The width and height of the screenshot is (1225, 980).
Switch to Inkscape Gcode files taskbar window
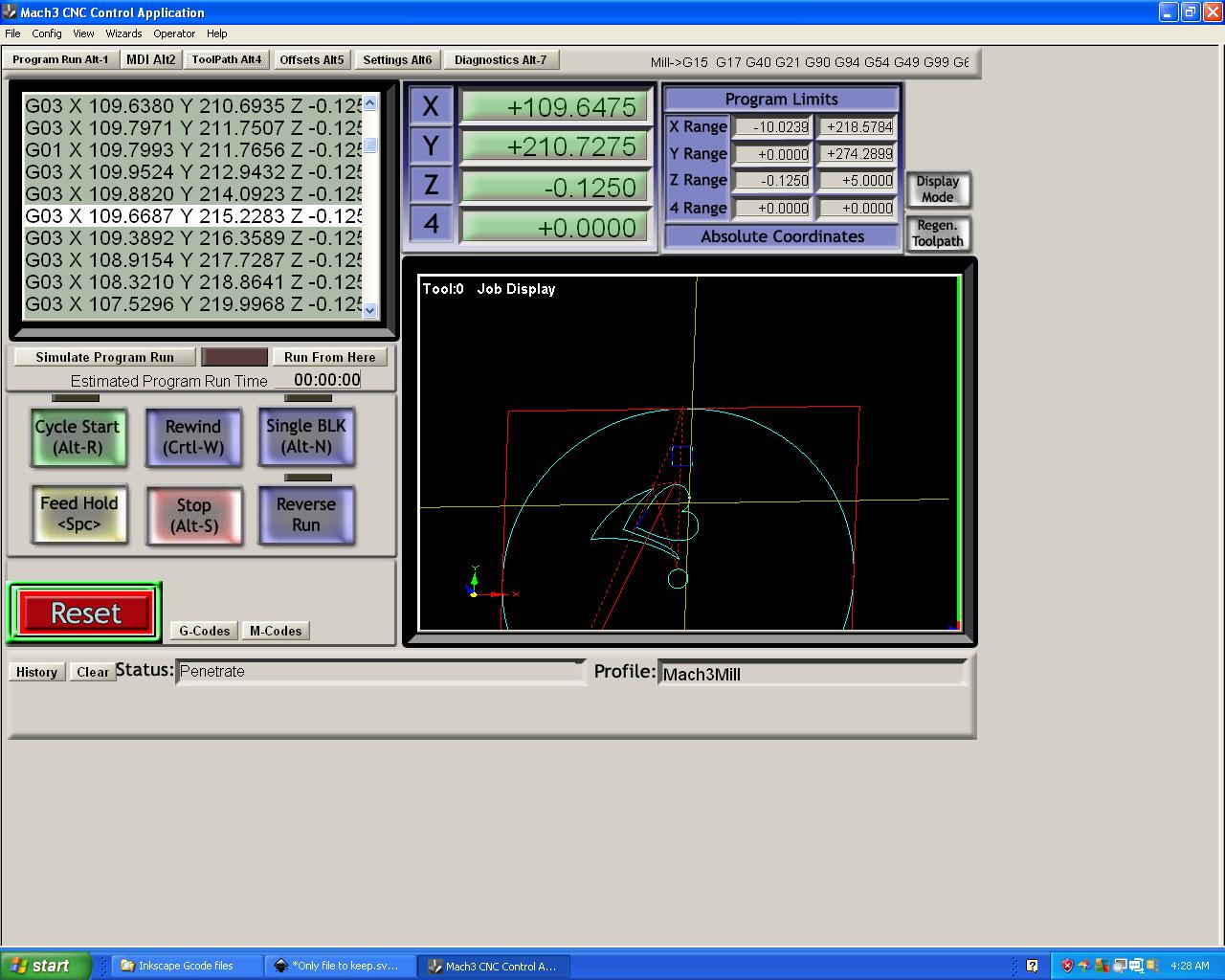[188, 966]
